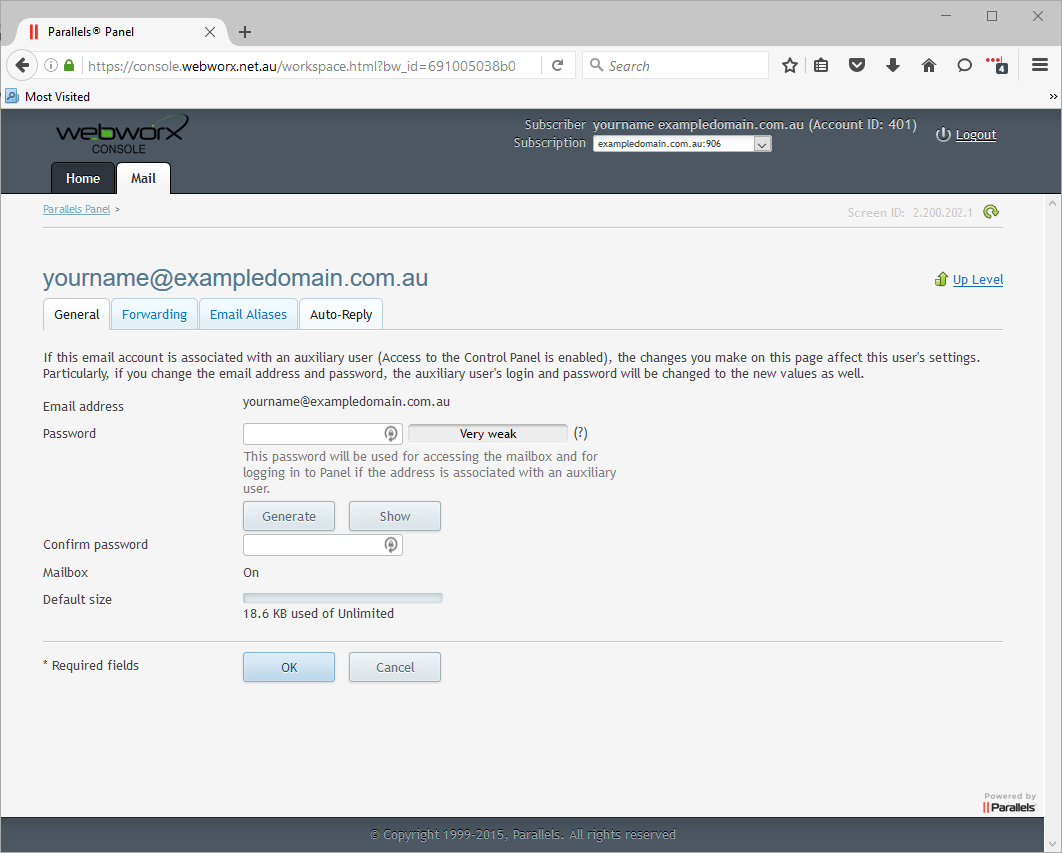Open the Downloads arrow icon

tap(893, 66)
